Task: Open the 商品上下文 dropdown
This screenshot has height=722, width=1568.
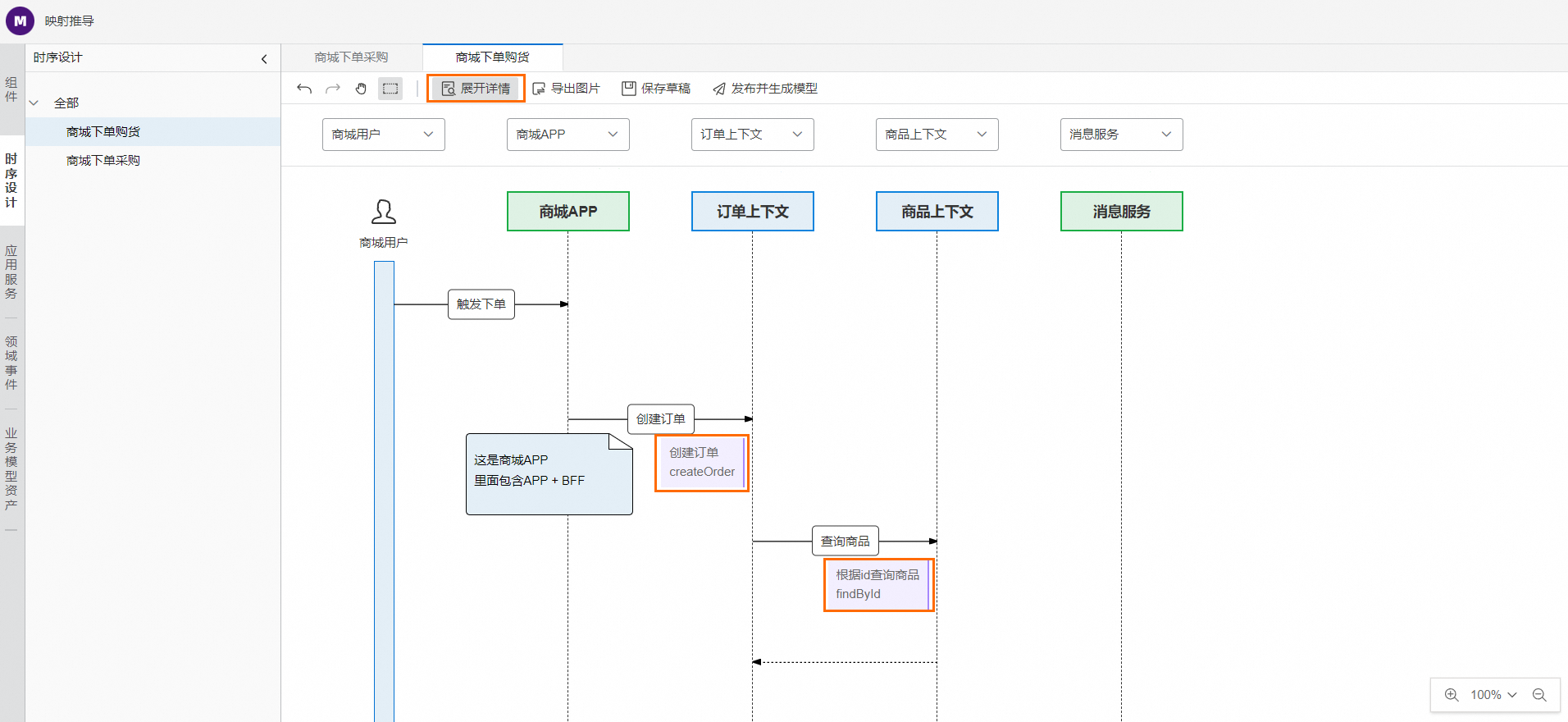Action: point(937,135)
